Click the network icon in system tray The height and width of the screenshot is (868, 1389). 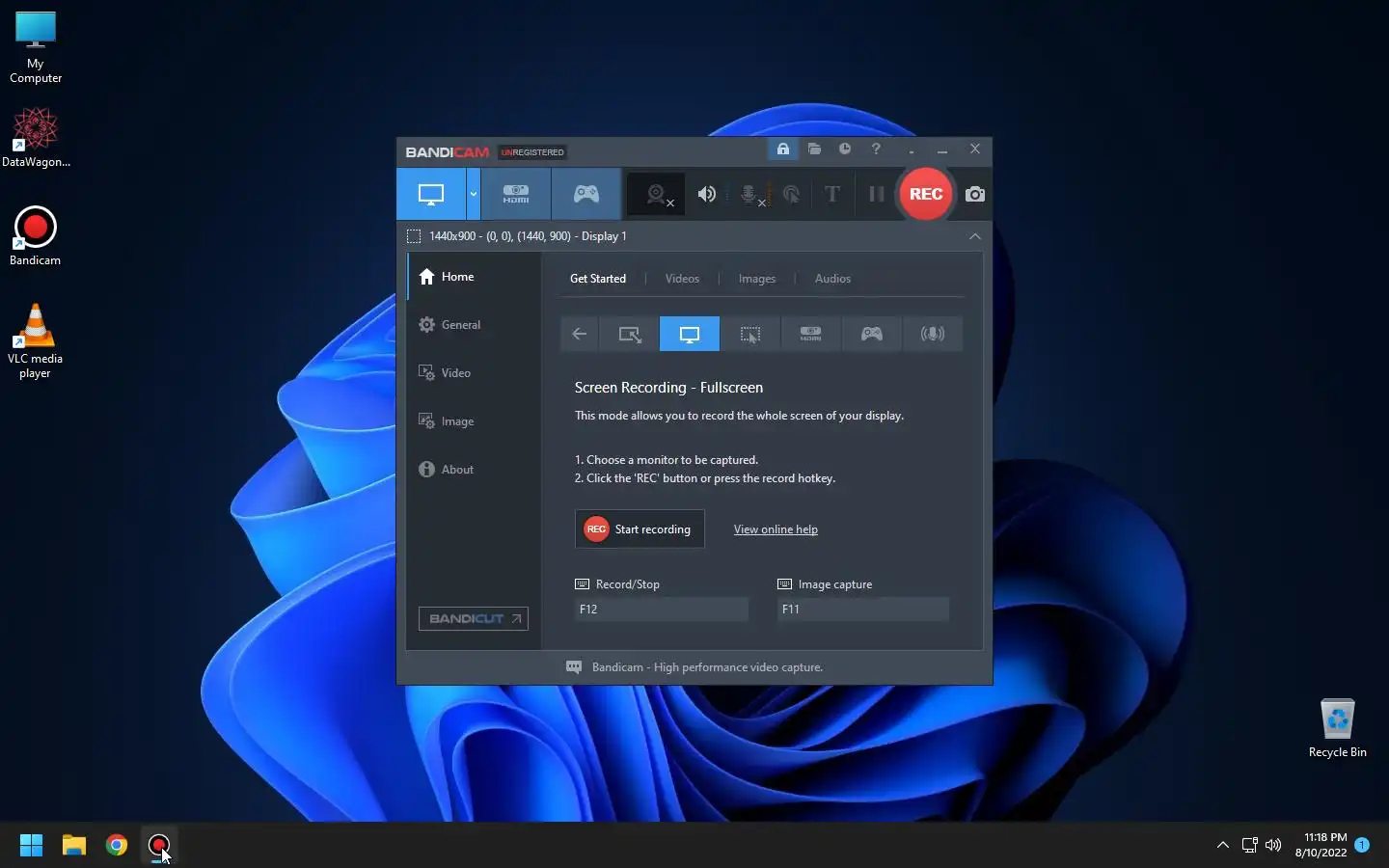coord(1249,845)
